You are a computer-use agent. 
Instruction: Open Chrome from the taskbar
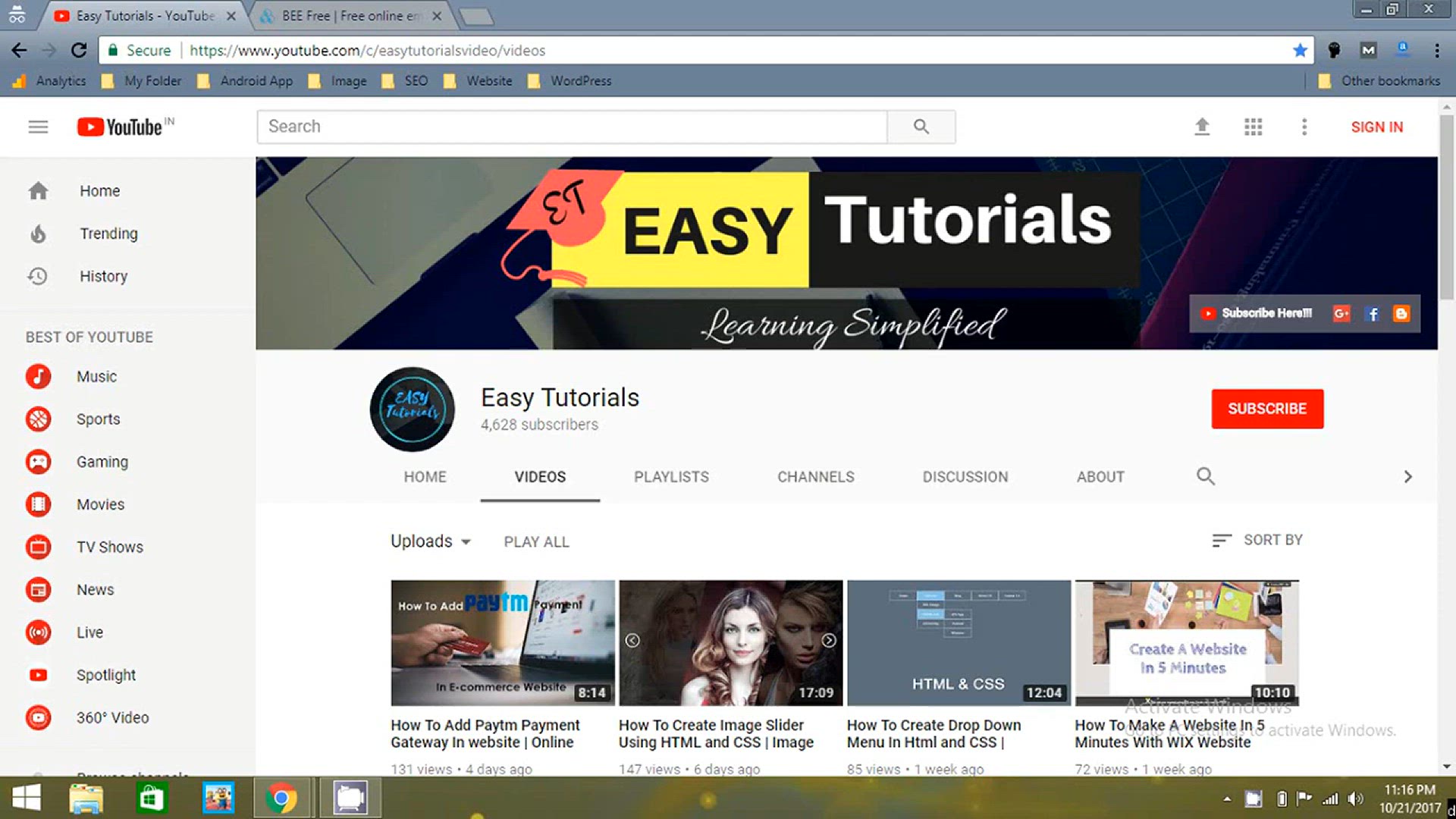[281, 798]
